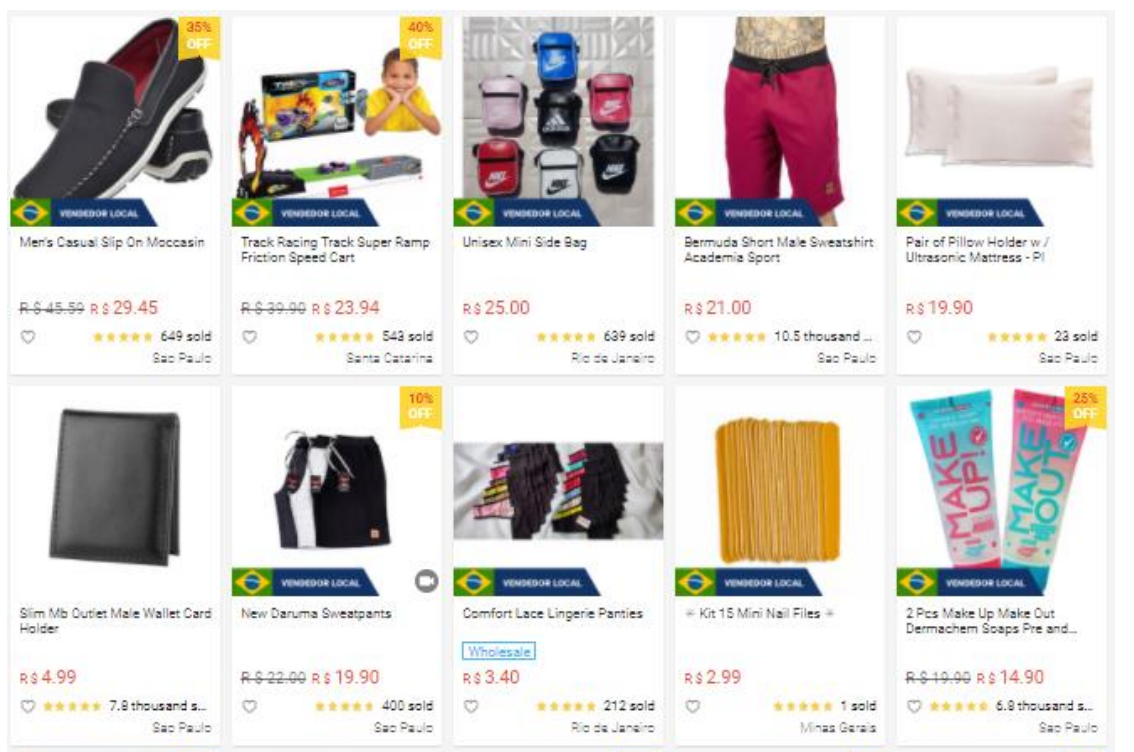The height and width of the screenshot is (752, 1134).
Task: Toggle wishlist heart for Slim Mb Outlet Wallet
Action: [x=27, y=706]
